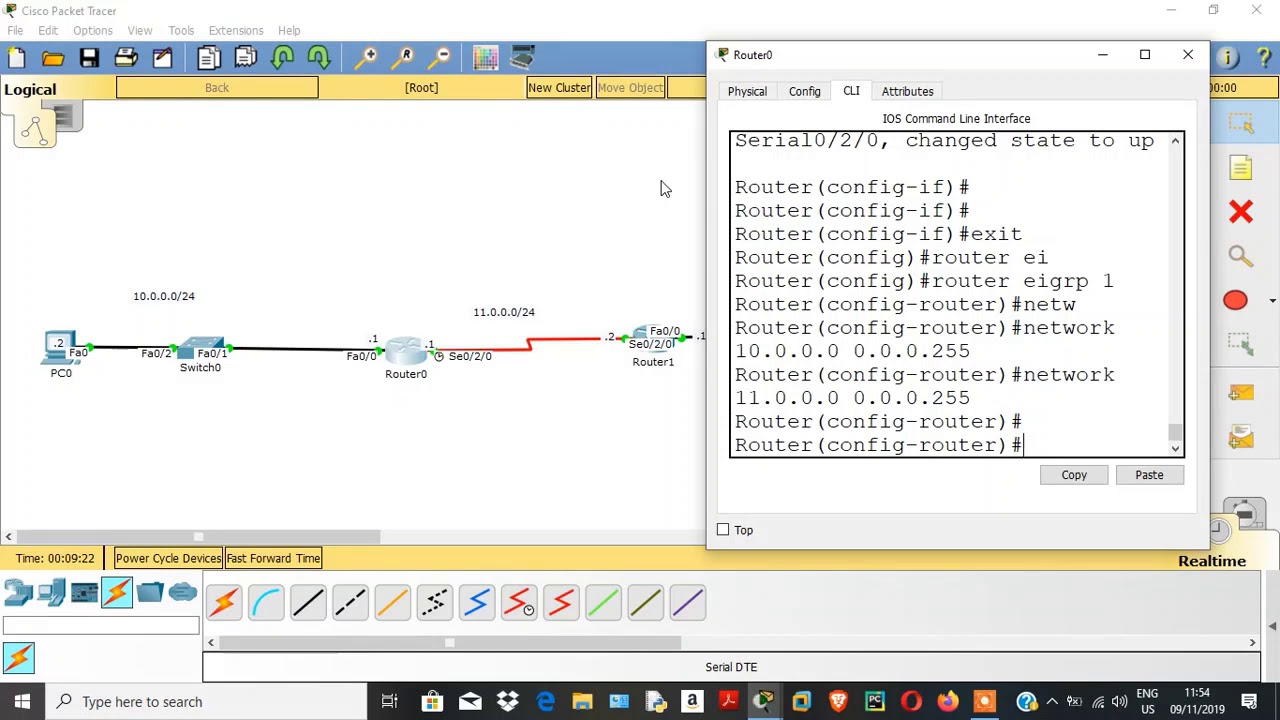Pick the Serial DTE cable

(x=561, y=602)
